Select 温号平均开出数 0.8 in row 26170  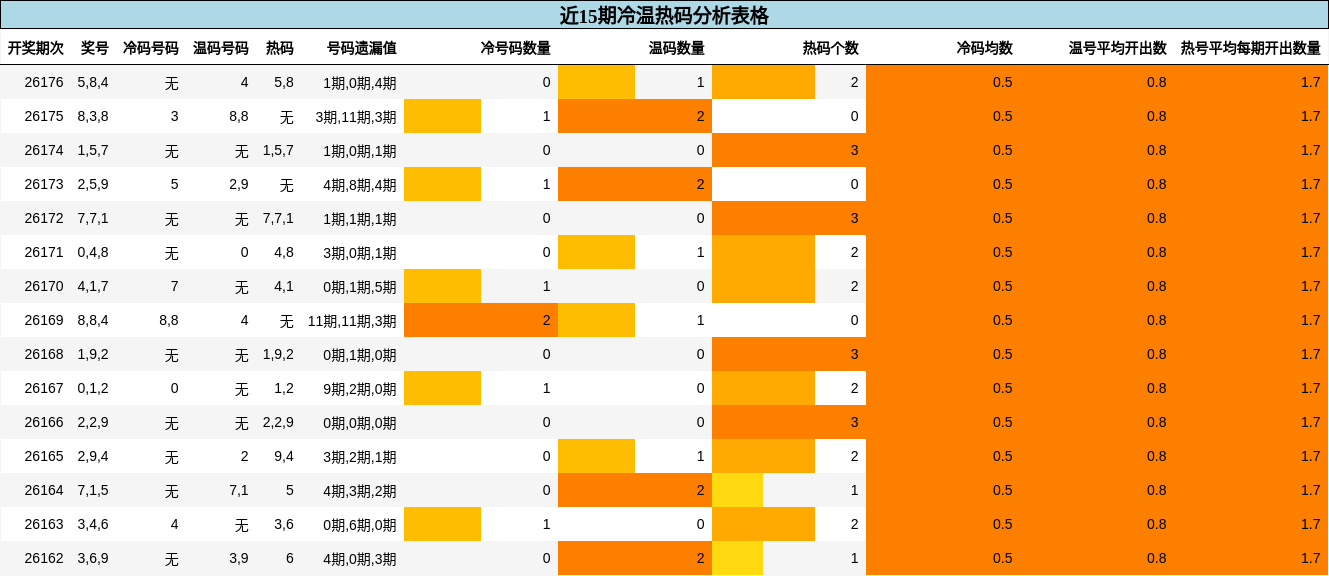pyautogui.click(x=1156, y=286)
